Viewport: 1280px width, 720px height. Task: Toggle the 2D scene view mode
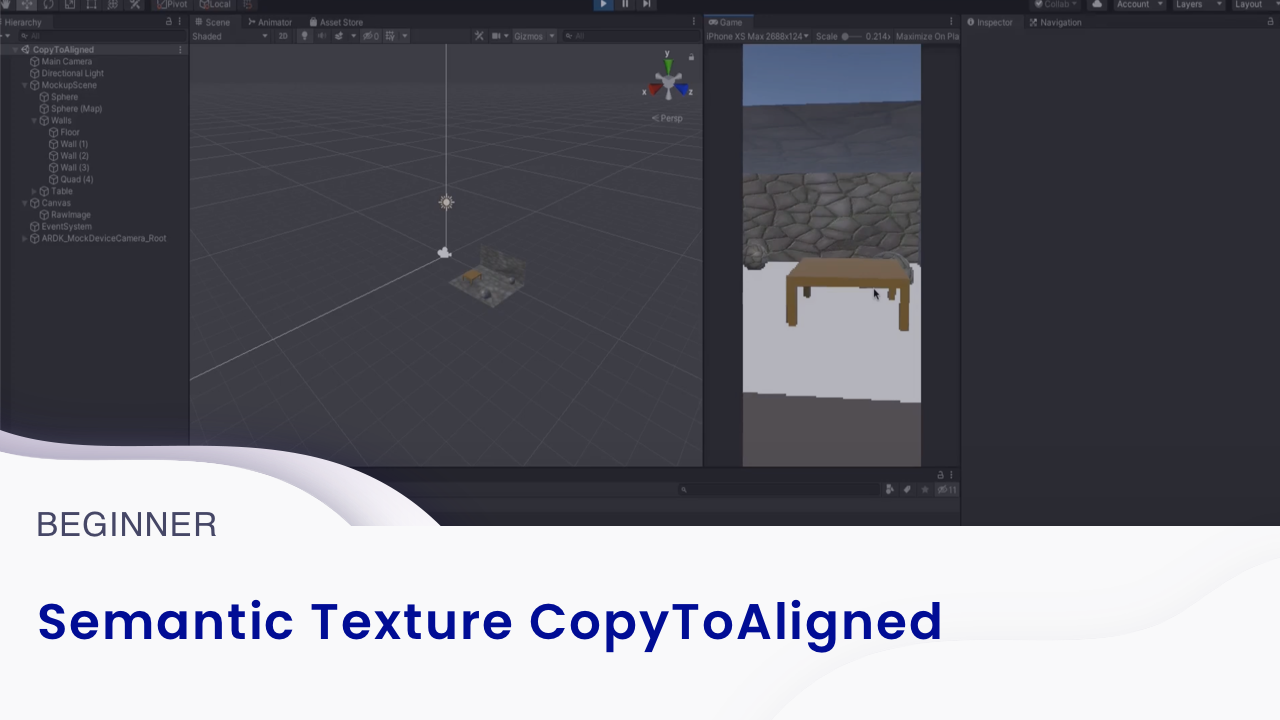pos(283,36)
